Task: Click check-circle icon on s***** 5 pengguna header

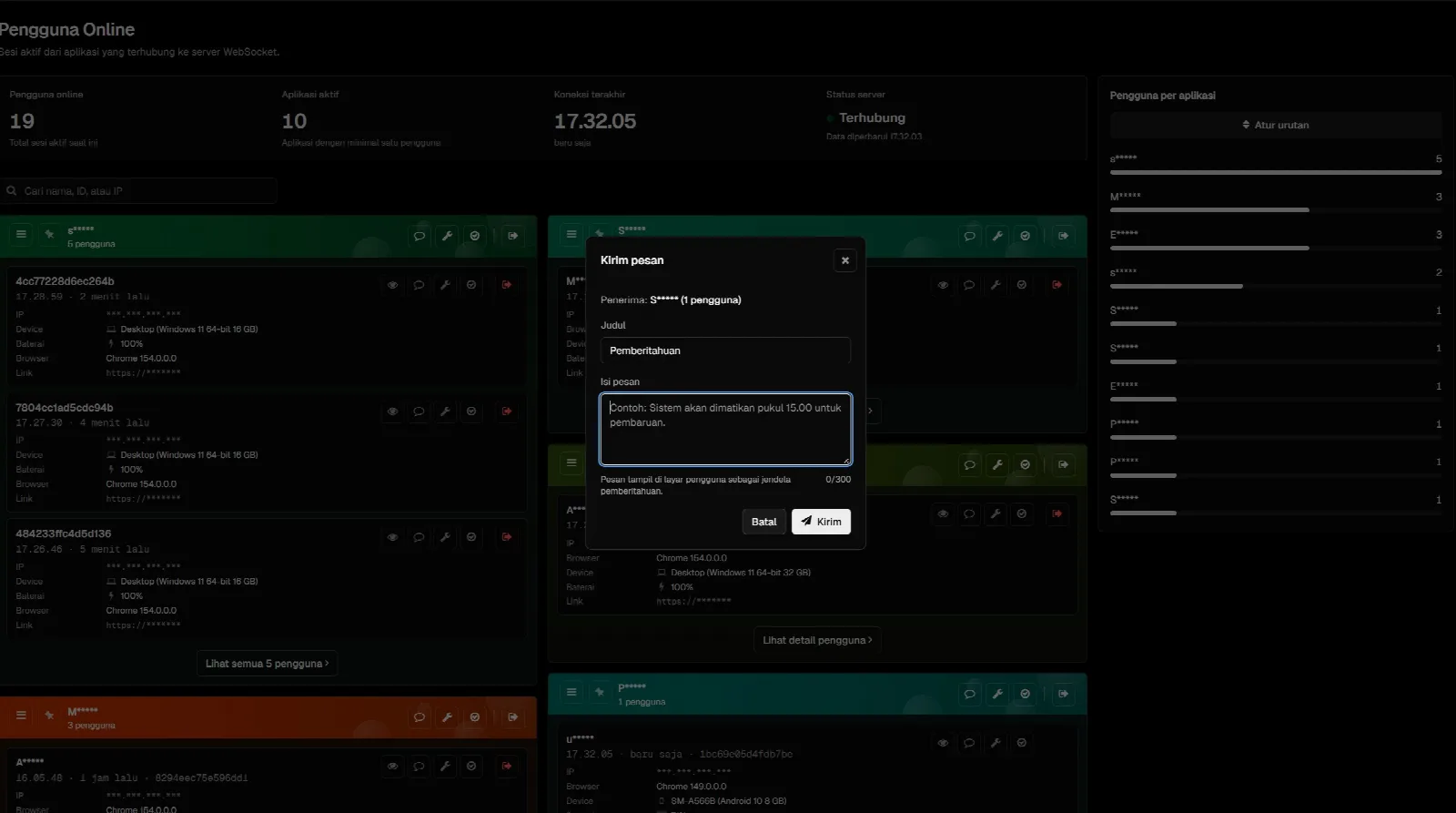Action: click(x=474, y=236)
